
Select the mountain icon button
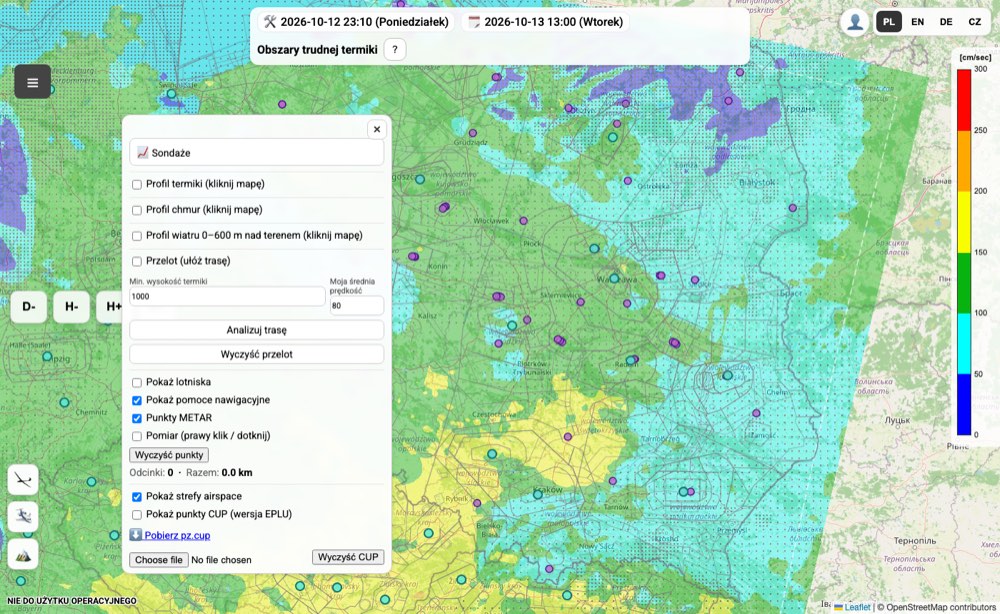click(x=23, y=555)
